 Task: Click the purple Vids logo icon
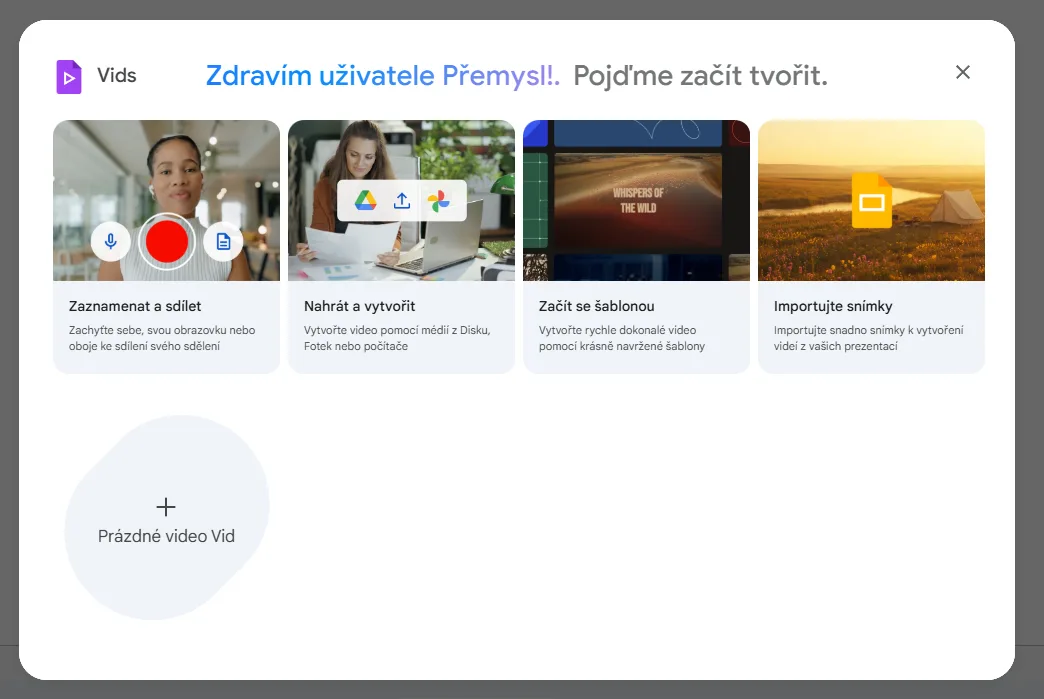tap(68, 76)
